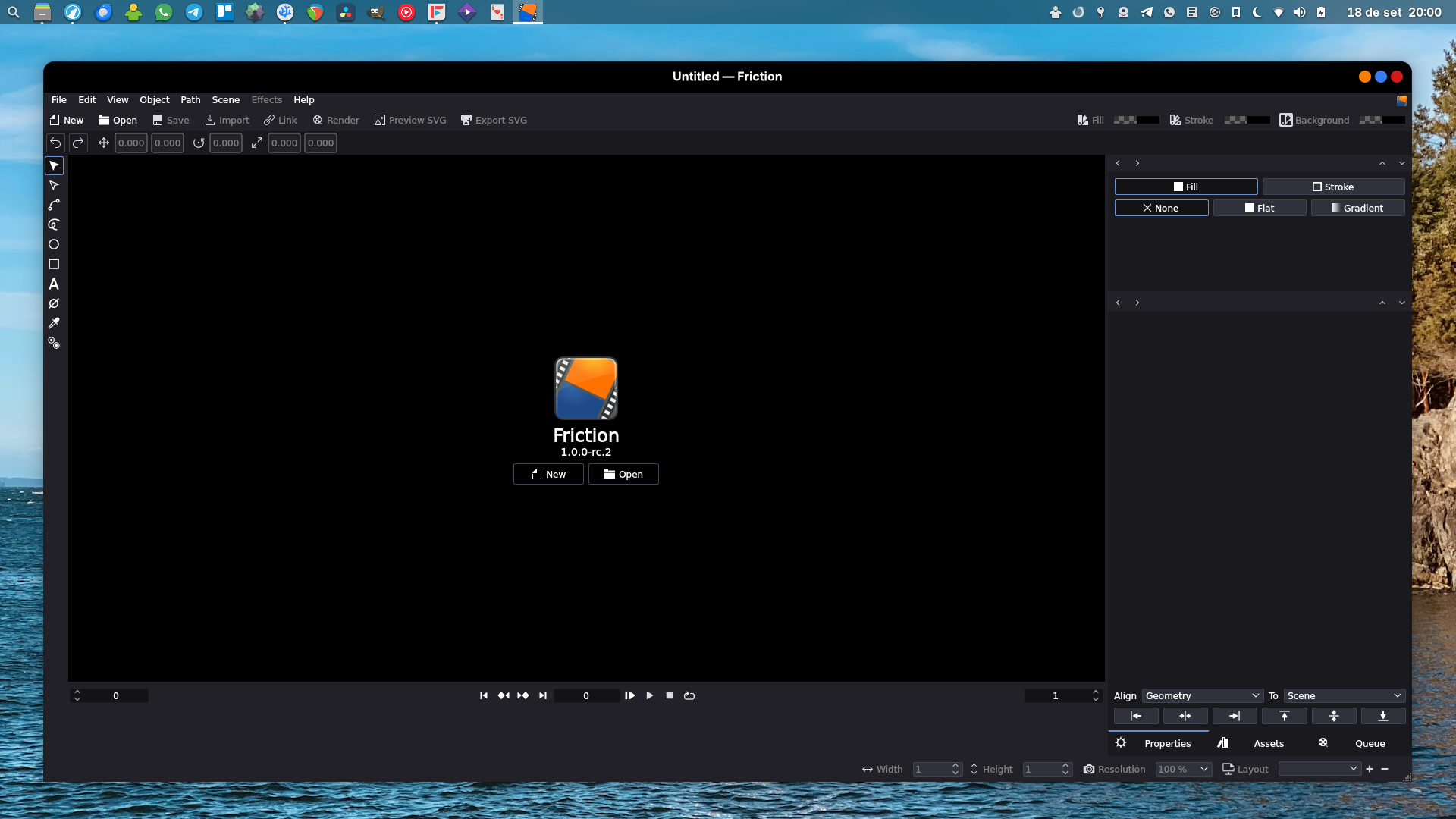Open the Align Geometry dropdown
1456x819 pixels.
coord(1201,695)
